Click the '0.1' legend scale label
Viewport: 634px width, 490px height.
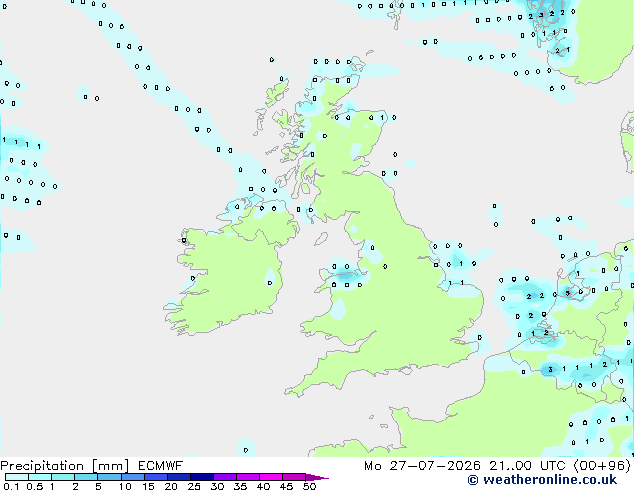[x=10, y=486]
